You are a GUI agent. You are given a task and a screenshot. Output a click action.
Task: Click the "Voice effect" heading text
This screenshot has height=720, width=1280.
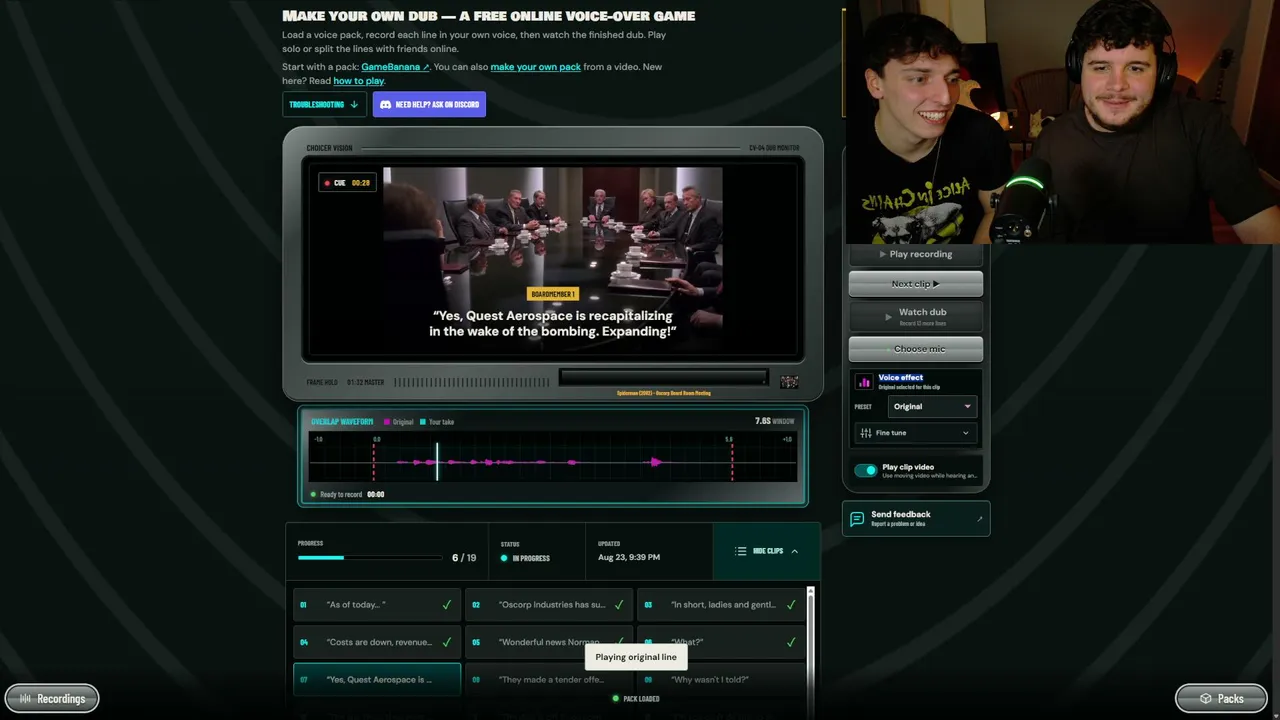[900, 378]
